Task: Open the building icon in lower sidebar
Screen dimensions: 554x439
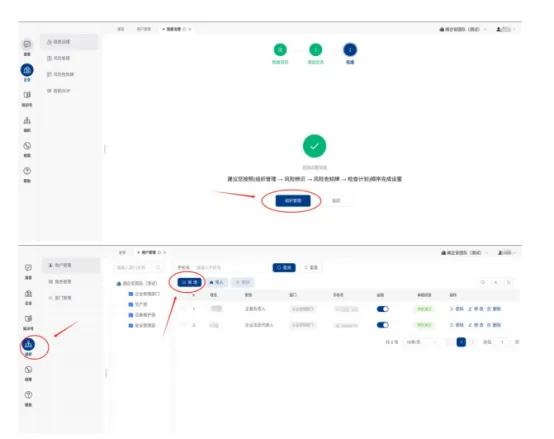Action: [28, 293]
